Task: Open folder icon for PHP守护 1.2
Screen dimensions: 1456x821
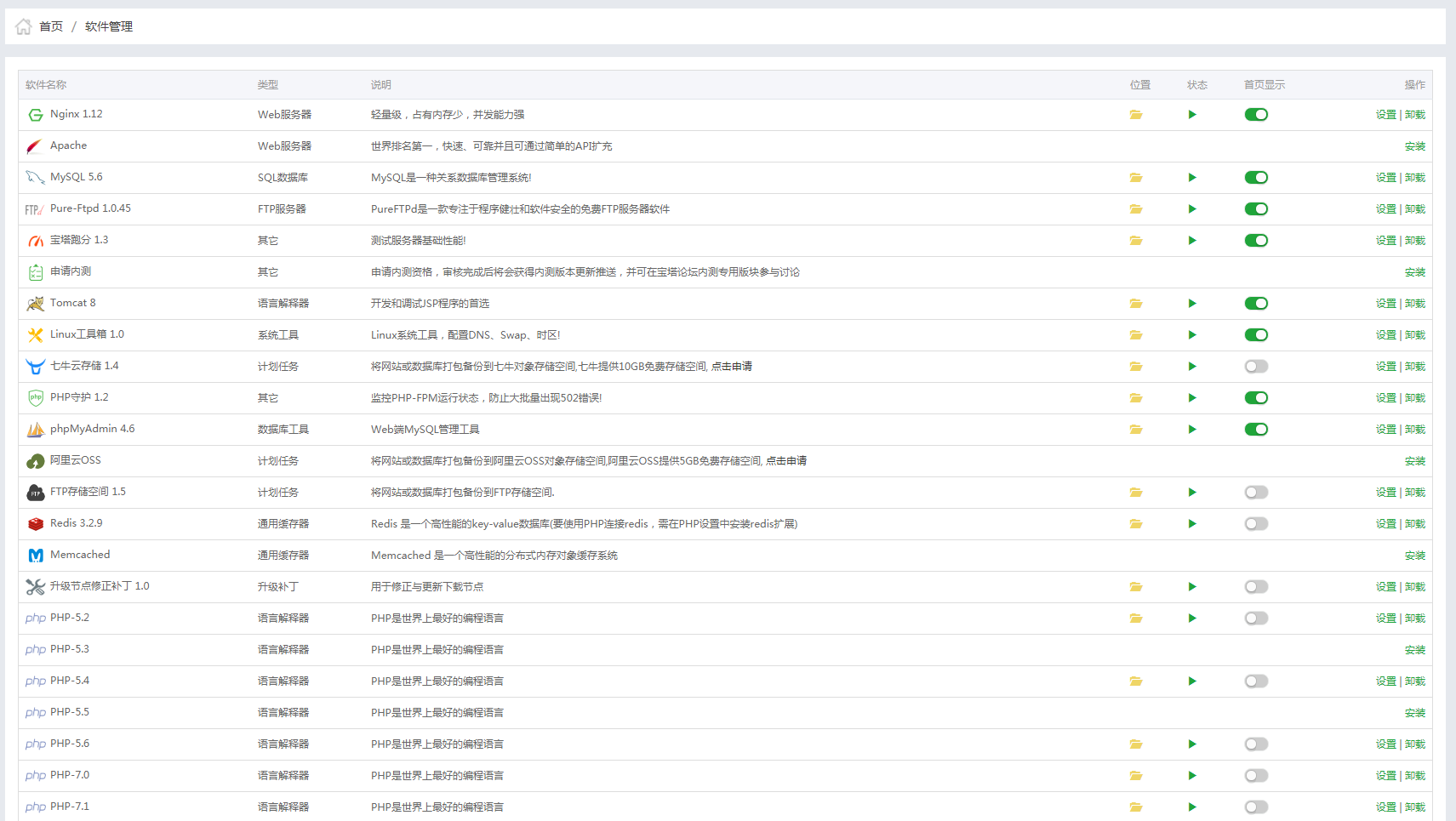Action: tap(1136, 398)
